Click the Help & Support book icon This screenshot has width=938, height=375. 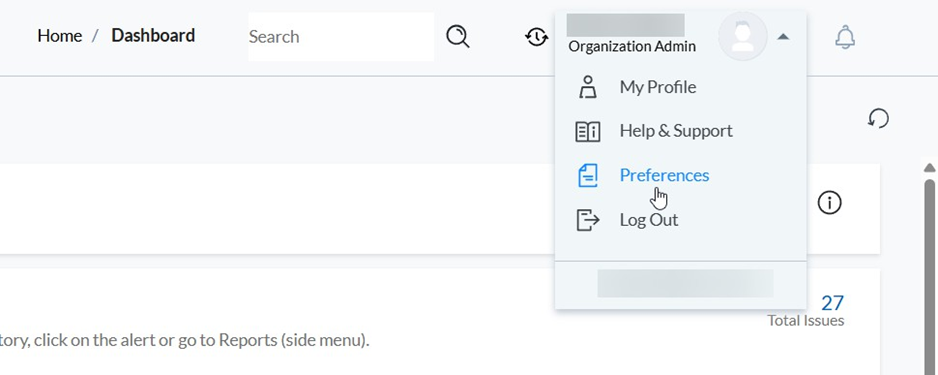coord(587,132)
